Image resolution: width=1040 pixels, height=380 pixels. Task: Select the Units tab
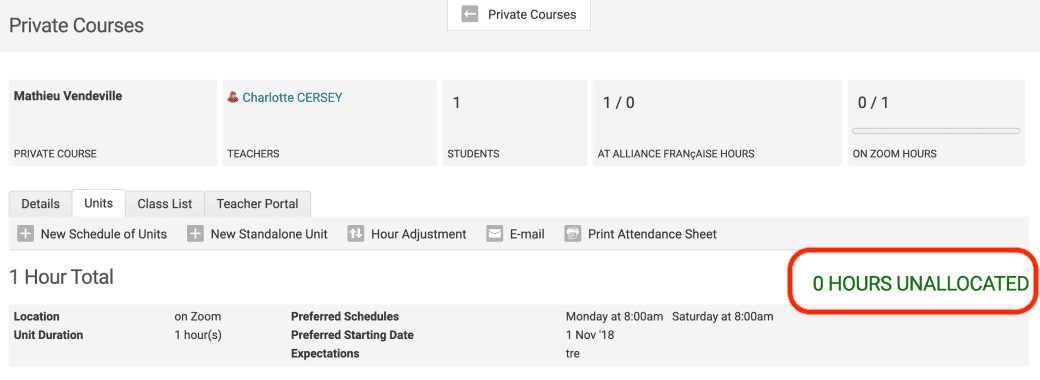pyautogui.click(x=98, y=203)
